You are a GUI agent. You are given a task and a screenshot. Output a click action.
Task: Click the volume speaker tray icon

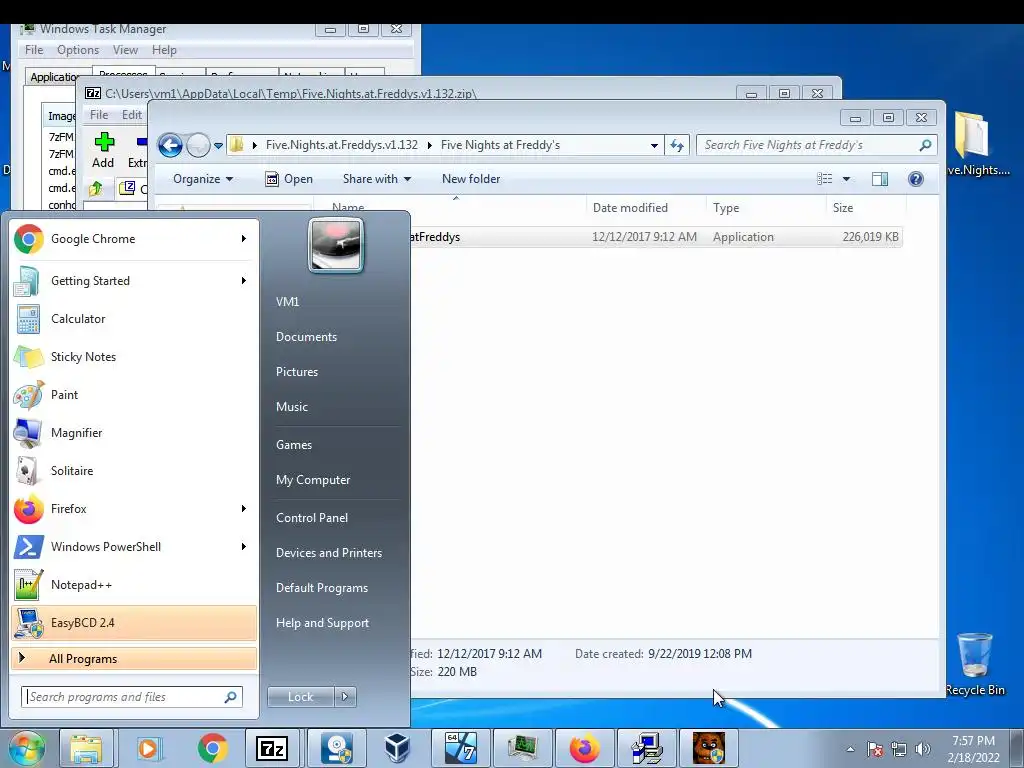click(x=923, y=749)
